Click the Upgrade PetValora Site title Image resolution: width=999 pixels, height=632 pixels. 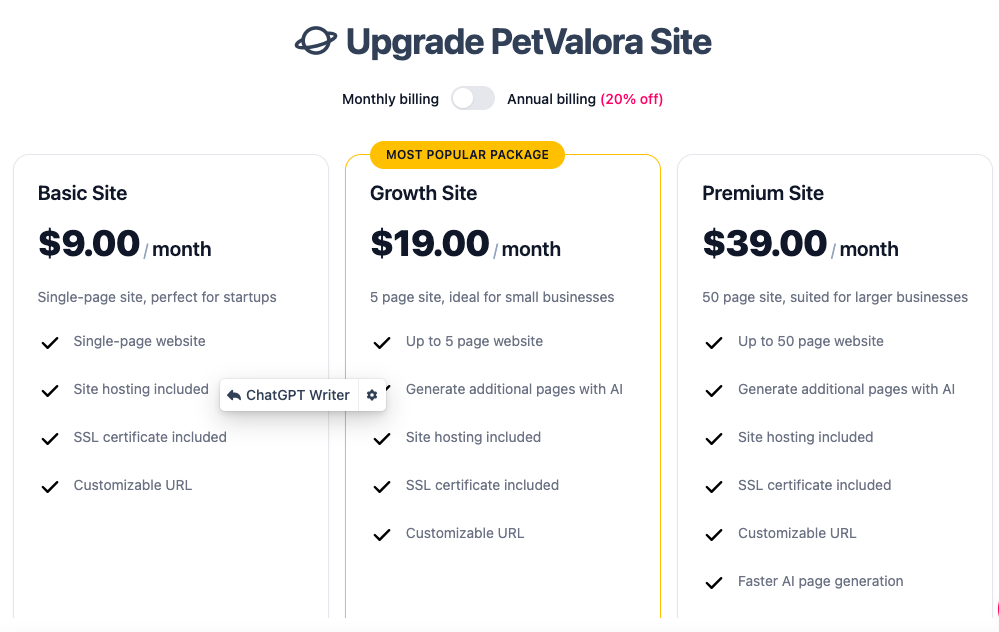tap(528, 42)
